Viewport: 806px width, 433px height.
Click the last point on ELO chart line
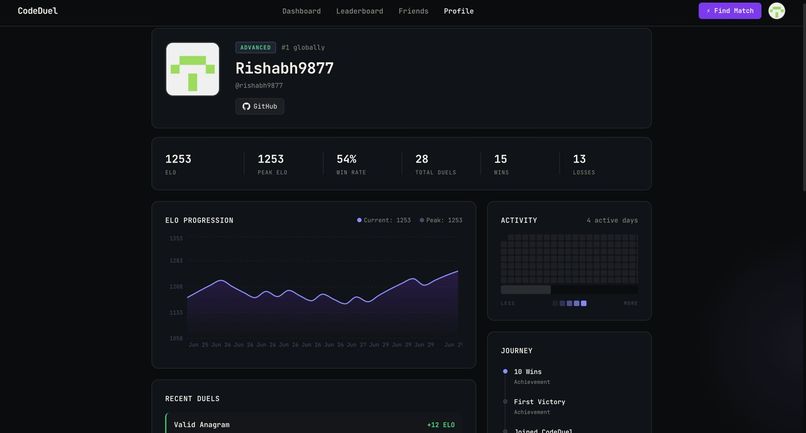point(457,271)
